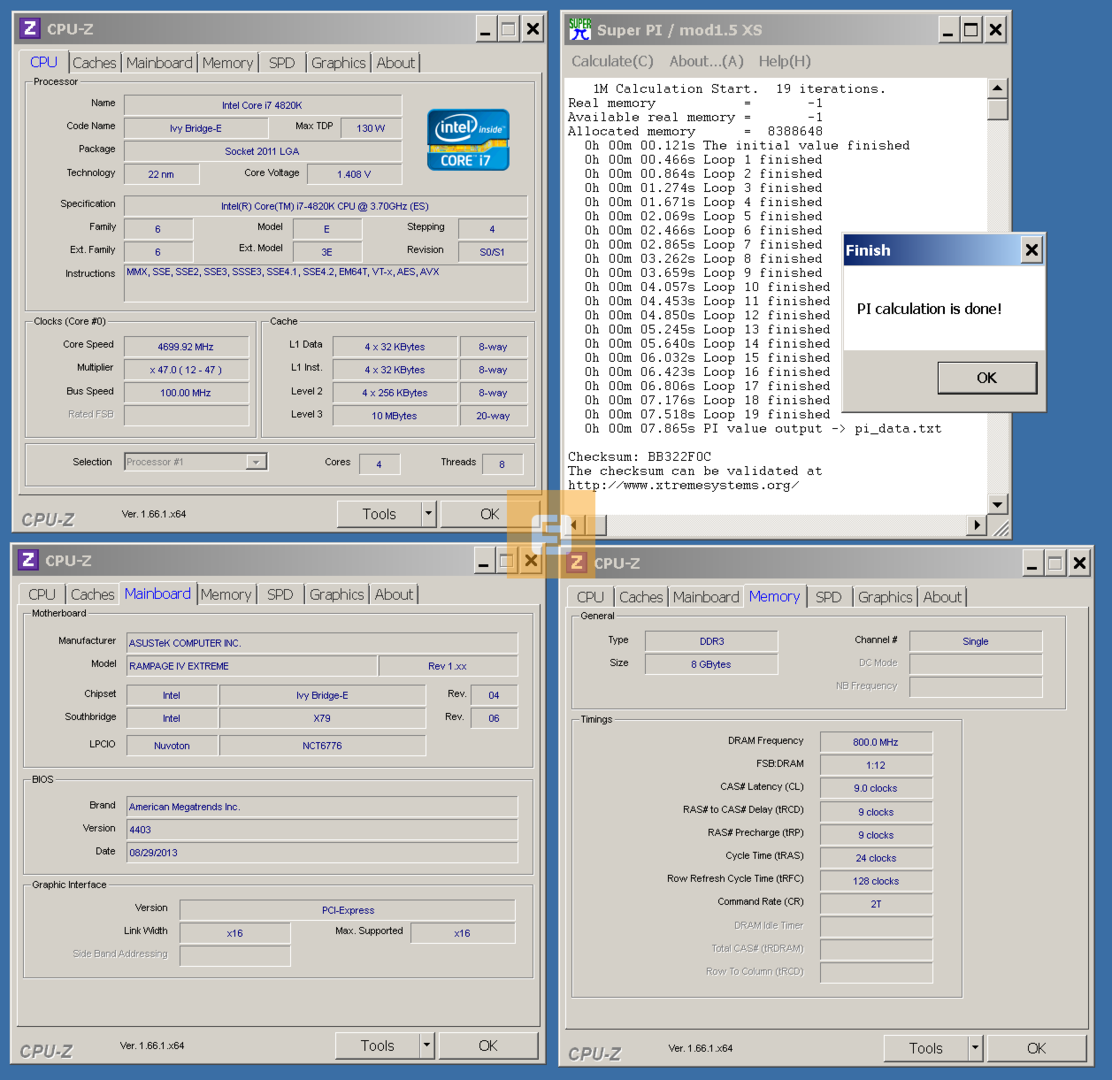The width and height of the screenshot is (1112, 1080).
Task: Select SPD tab in Memory window
Action: [x=828, y=597]
